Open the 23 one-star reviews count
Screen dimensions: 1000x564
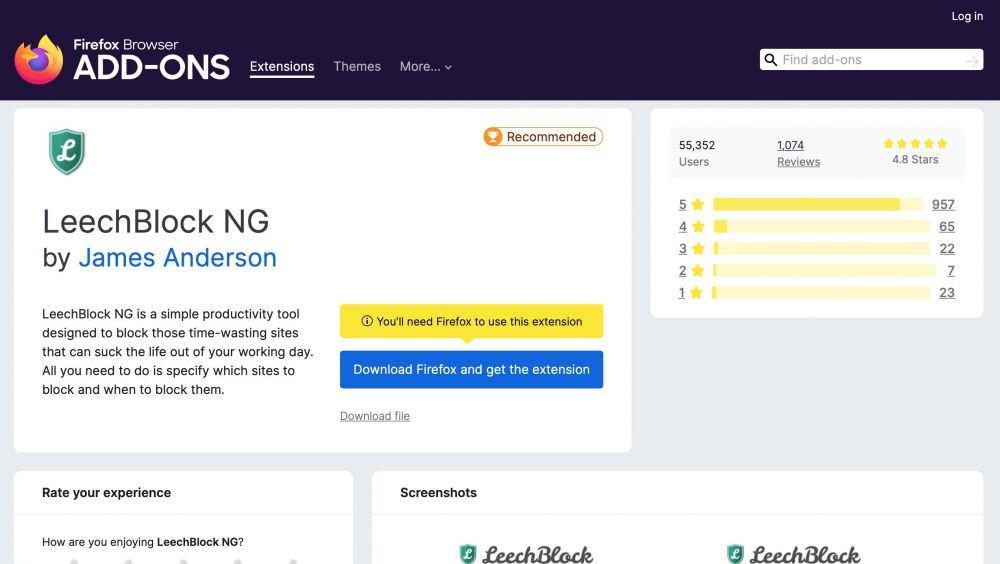[x=947, y=292]
